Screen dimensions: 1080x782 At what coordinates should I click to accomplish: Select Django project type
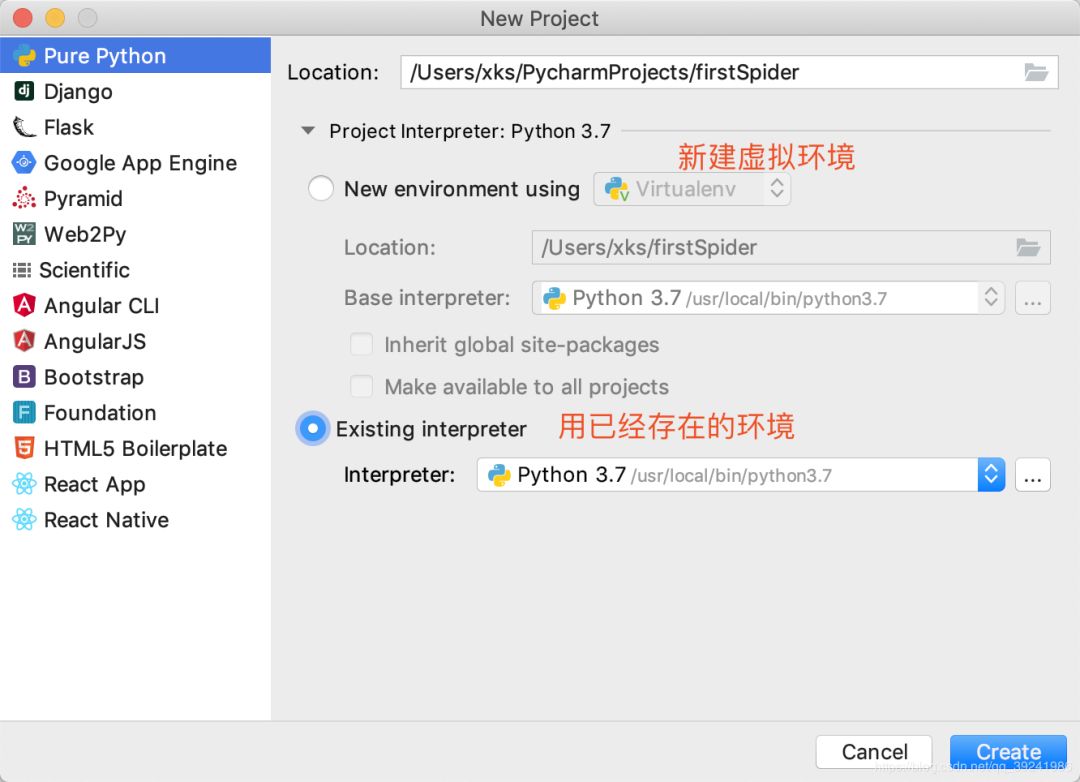pos(135,91)
